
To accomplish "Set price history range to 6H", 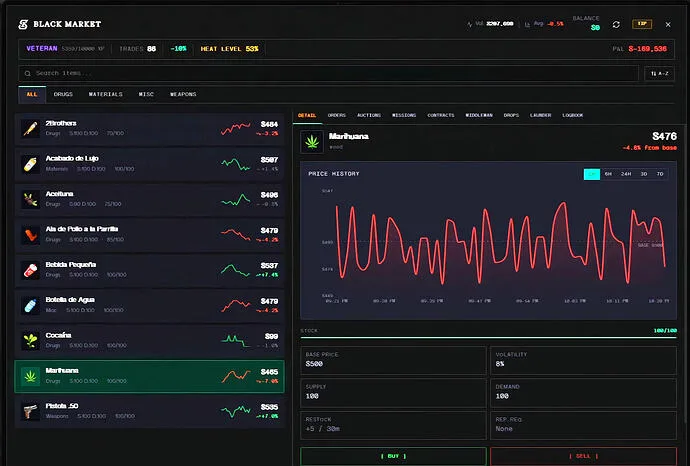I will click(608, 174).
